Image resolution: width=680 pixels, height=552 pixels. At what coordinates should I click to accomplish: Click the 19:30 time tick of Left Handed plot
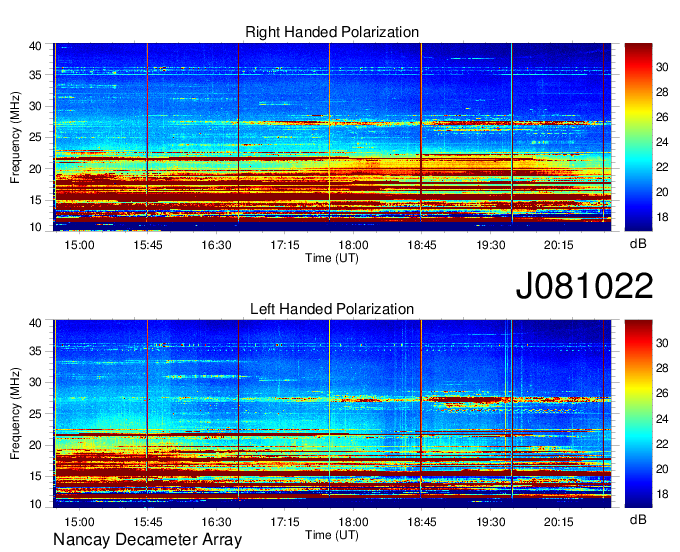tap(491, 522)
